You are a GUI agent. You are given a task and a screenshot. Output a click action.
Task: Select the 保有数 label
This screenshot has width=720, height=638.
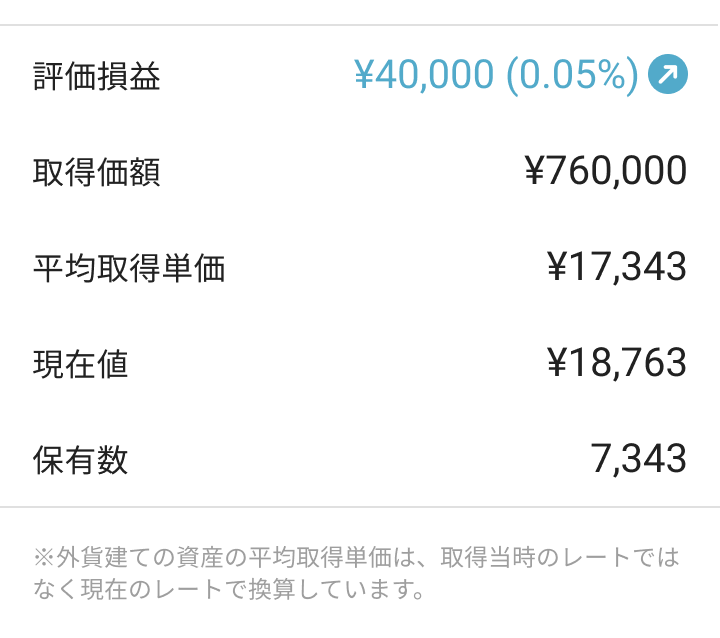click(80, 460)
